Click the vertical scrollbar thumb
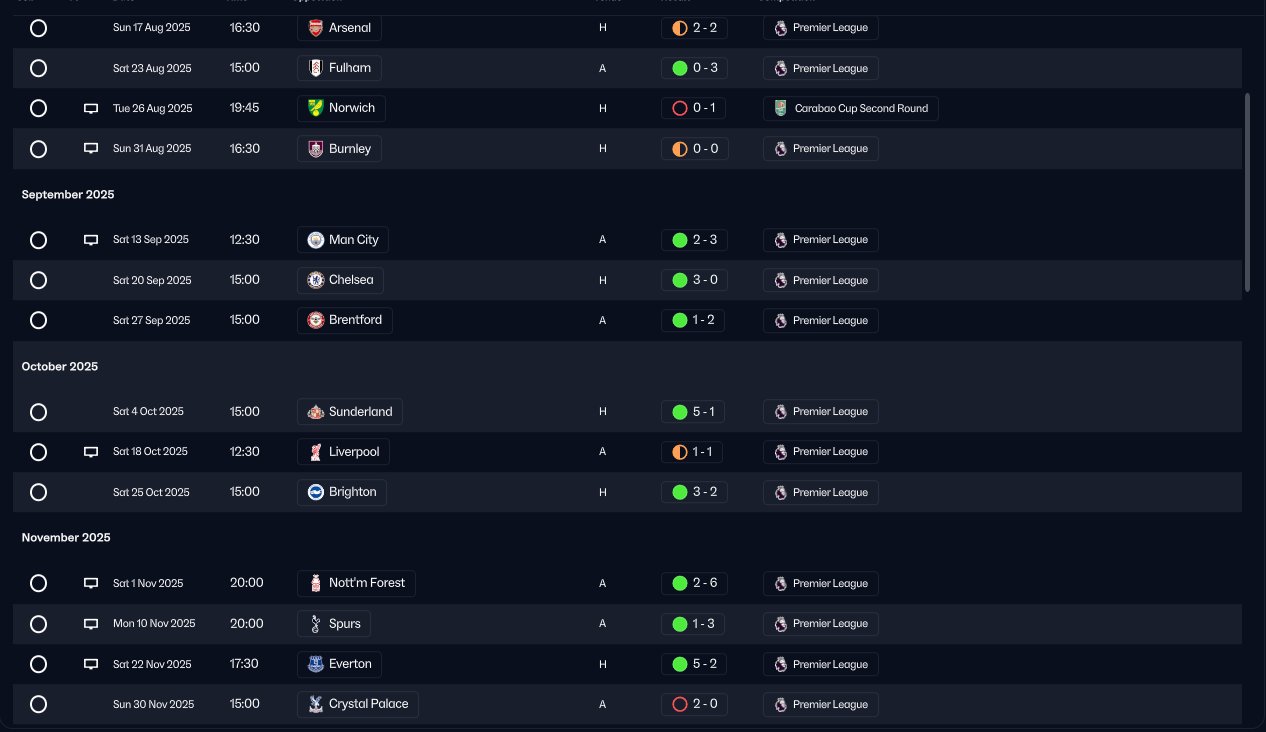 [1247, 192]
